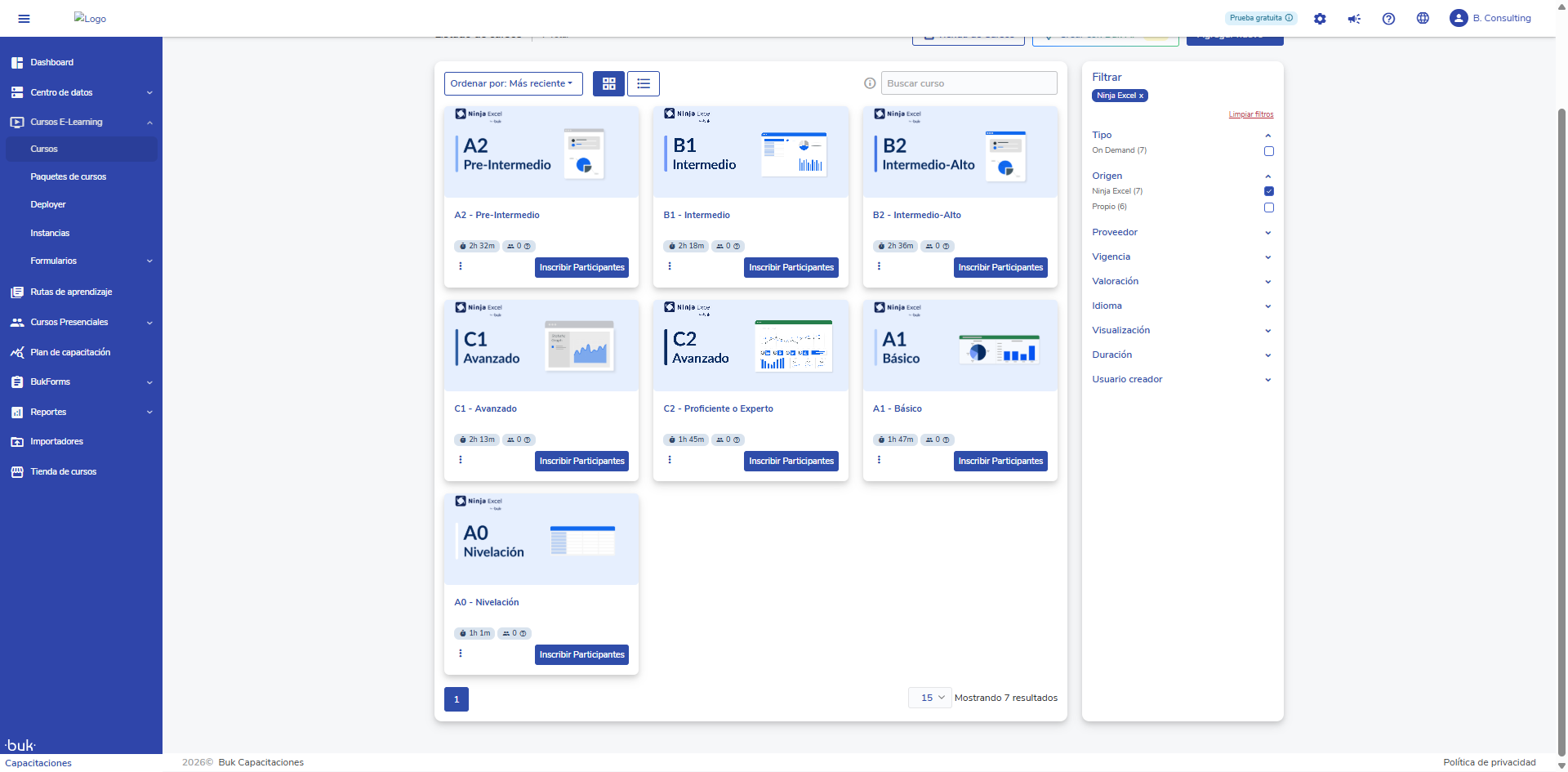Open Rutas de aprendizaje in sidebar

[71, 292]
